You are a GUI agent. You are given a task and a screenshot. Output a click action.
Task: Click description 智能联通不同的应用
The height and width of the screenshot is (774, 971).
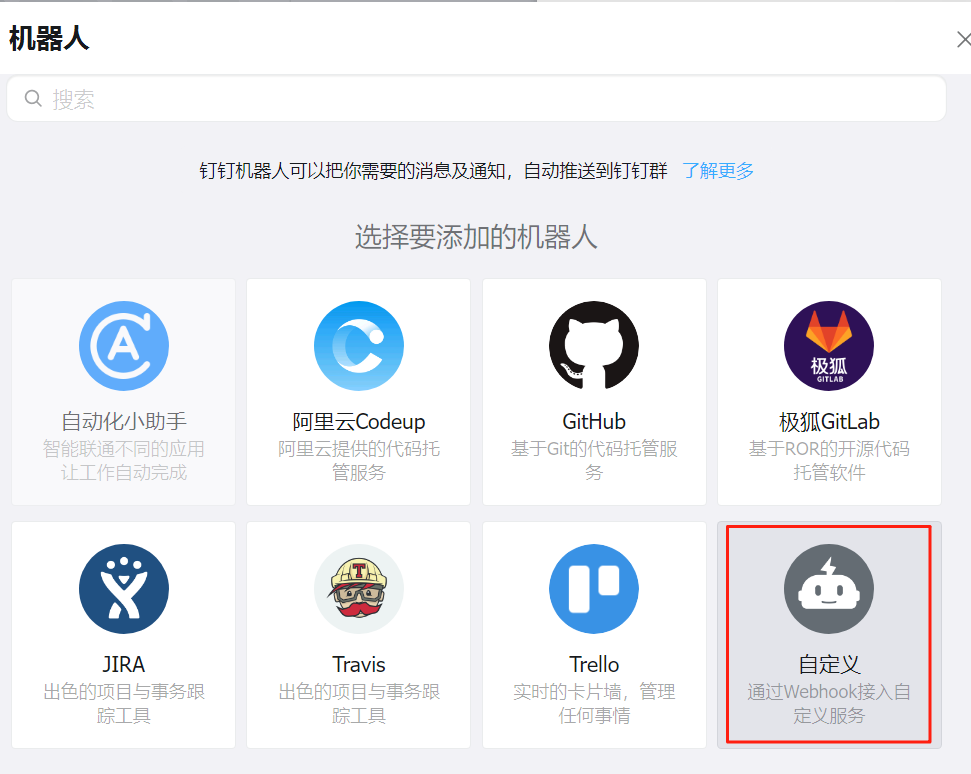click(x=124, y=449)
